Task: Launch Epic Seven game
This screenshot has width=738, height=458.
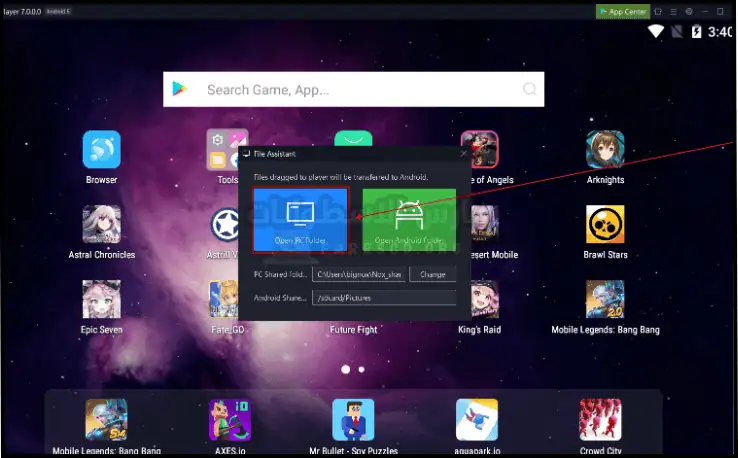Action: [x=101, y=300]
